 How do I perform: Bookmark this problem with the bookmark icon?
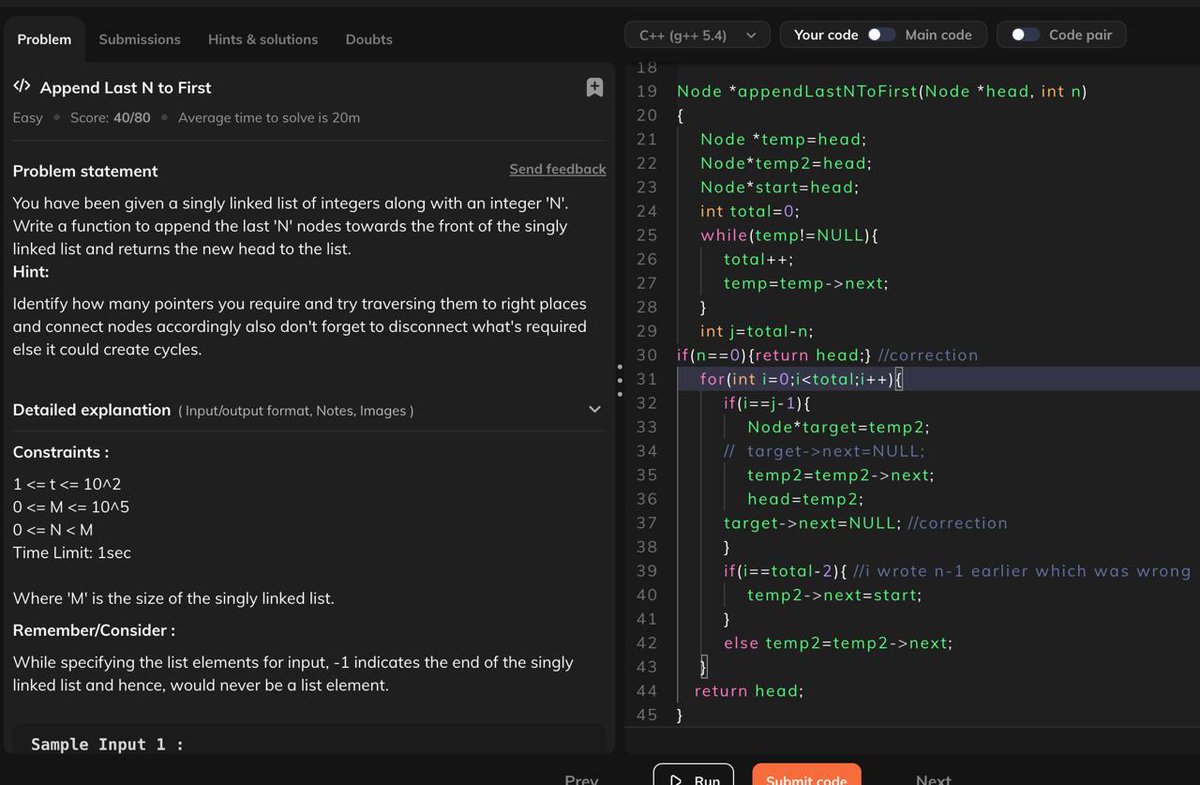coord(594,88)
